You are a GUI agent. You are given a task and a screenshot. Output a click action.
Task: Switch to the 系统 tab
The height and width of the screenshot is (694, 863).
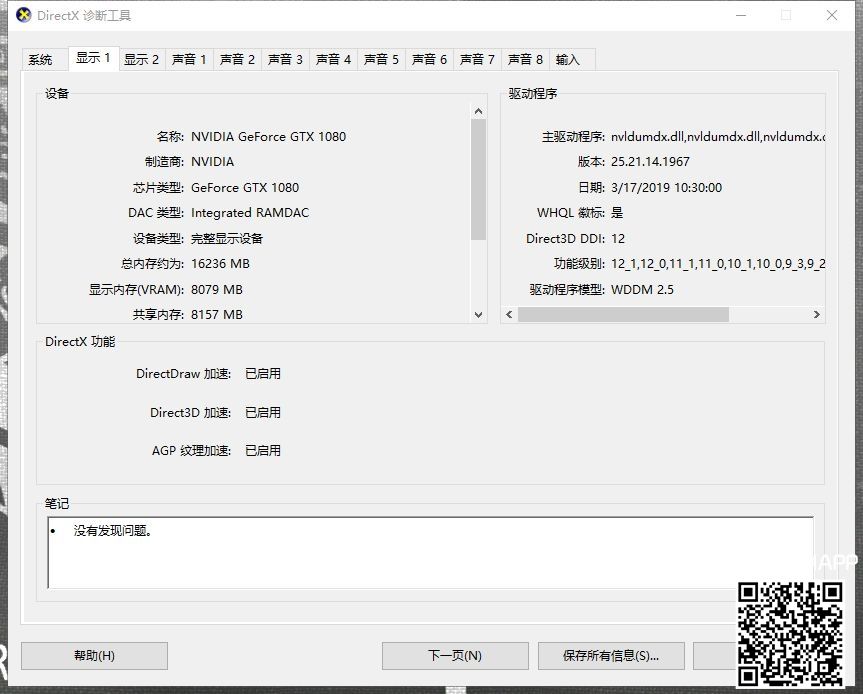[x=40, y=60]
